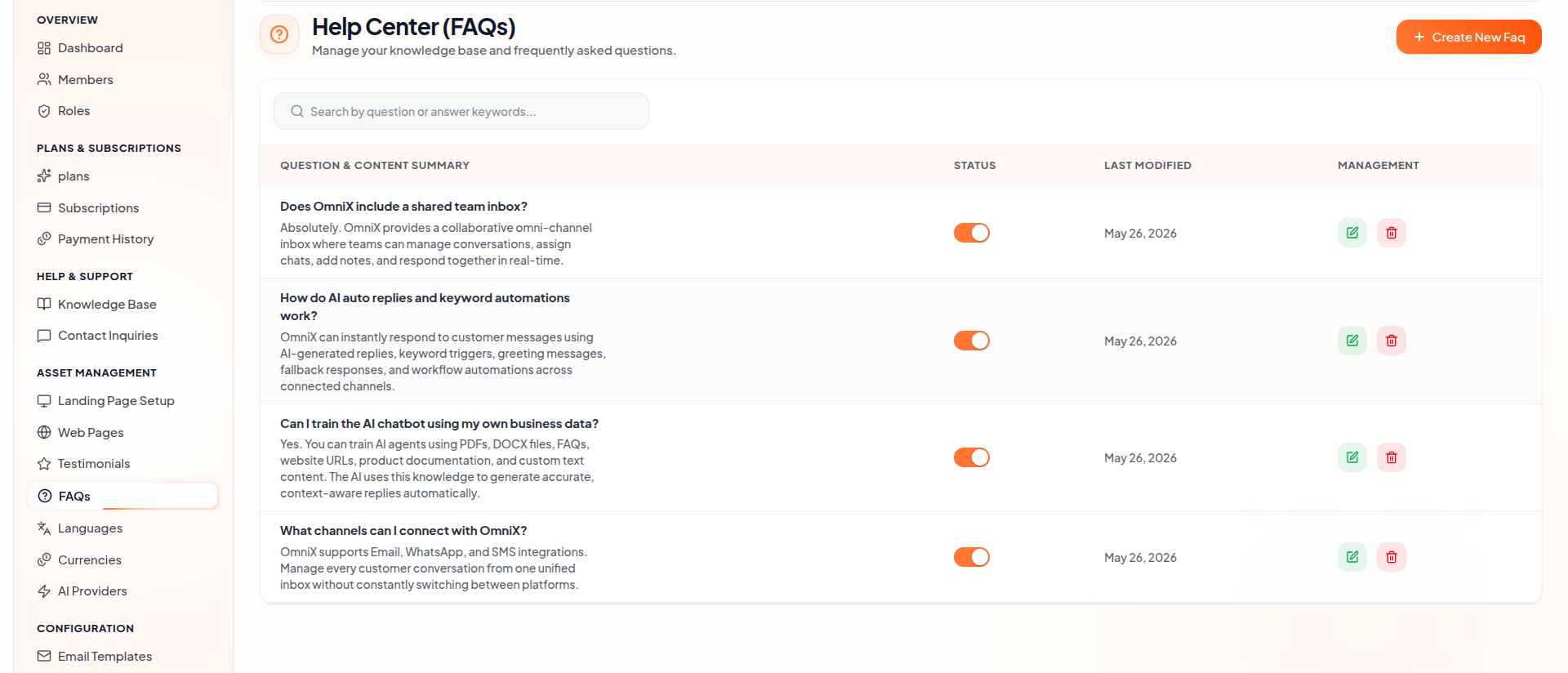Delete the channels connect FAQ

point(1392,557)
